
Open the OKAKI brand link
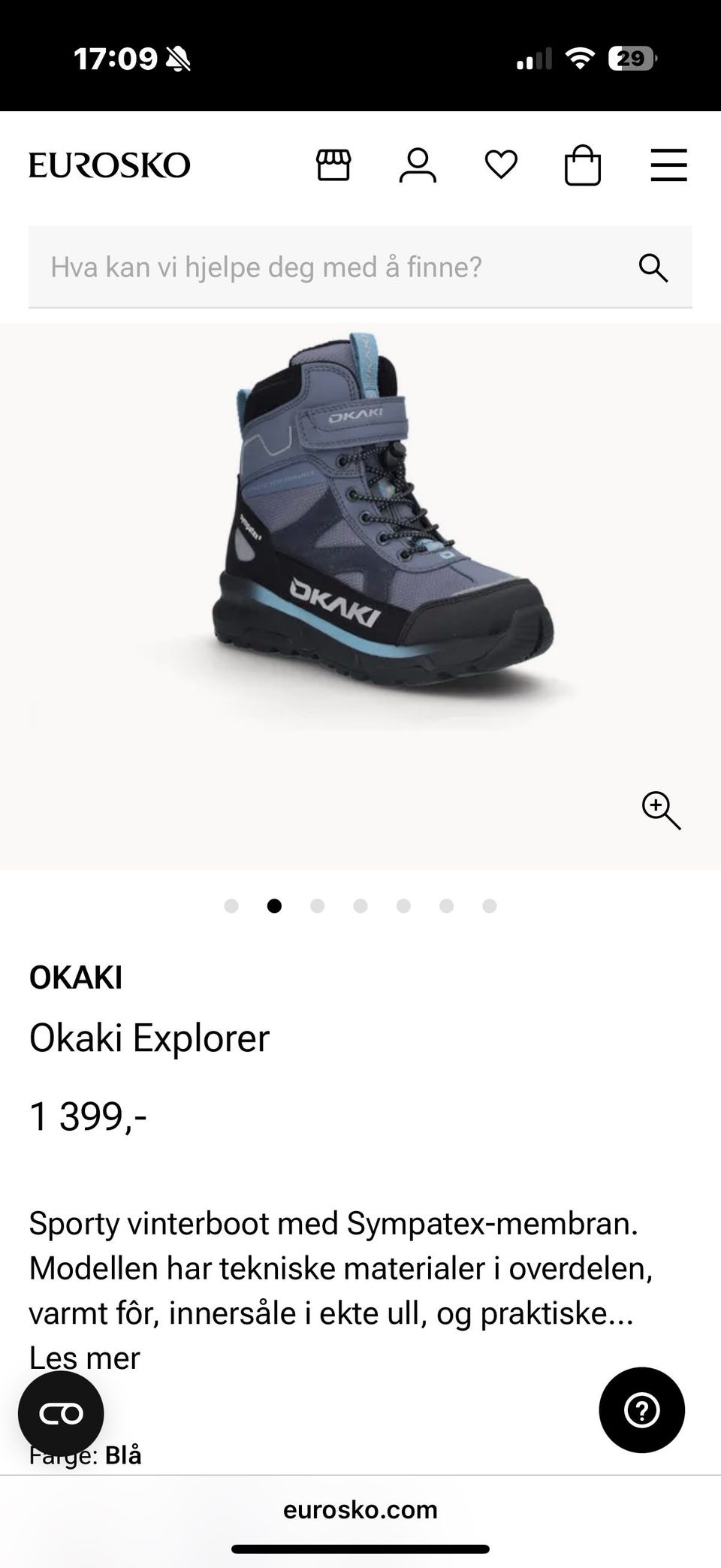[x=76, y=978]
